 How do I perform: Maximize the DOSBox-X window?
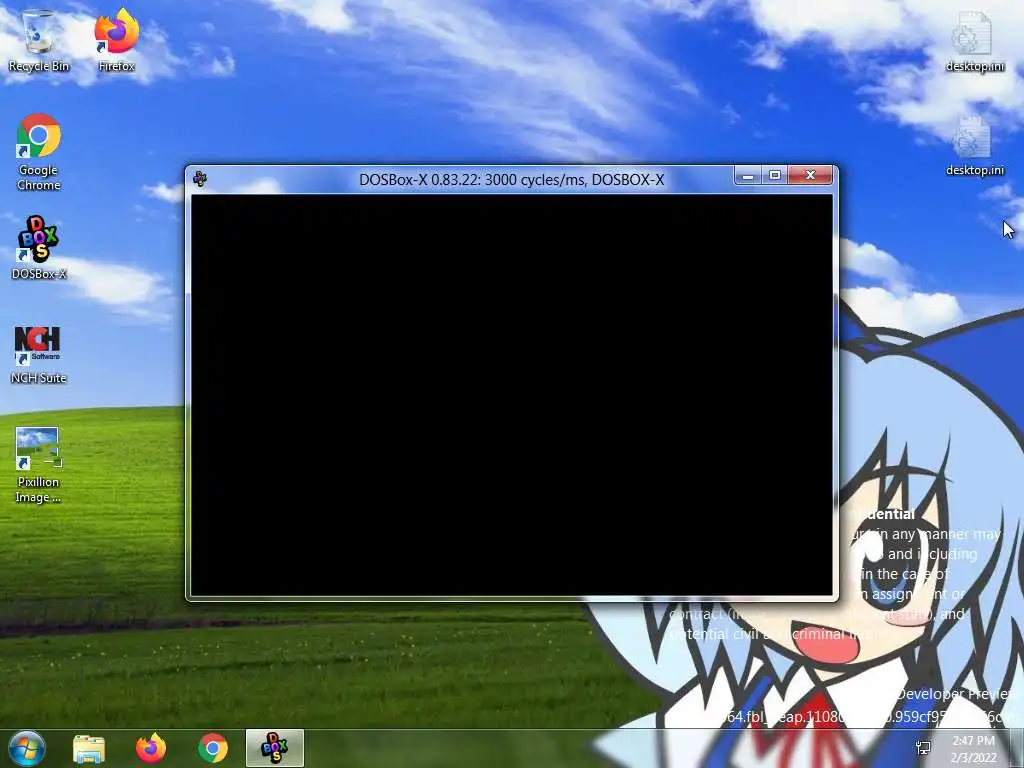pos(775,176)
